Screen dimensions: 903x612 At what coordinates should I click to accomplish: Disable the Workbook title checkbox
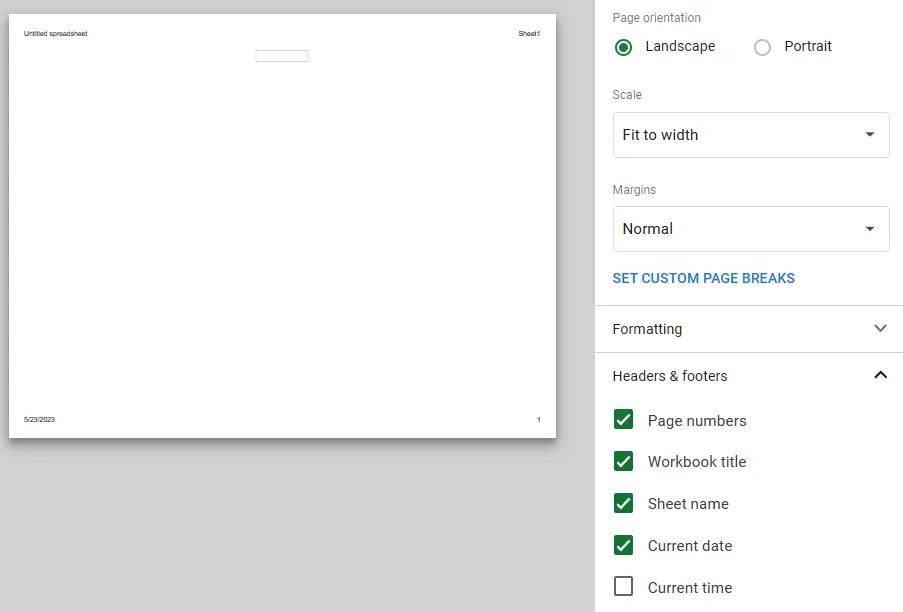click(623, 461)
